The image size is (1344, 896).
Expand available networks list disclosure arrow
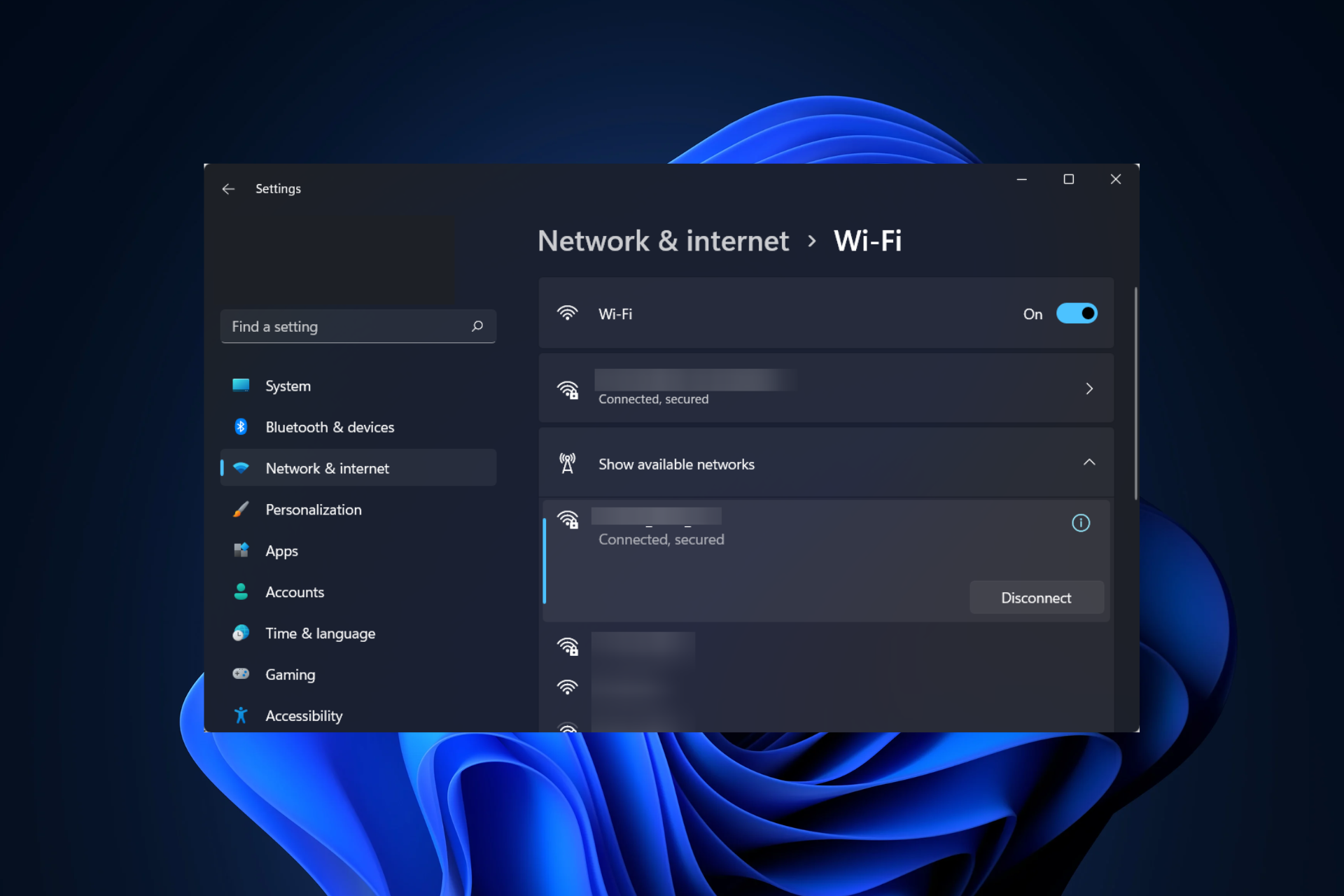point(1090,463)
